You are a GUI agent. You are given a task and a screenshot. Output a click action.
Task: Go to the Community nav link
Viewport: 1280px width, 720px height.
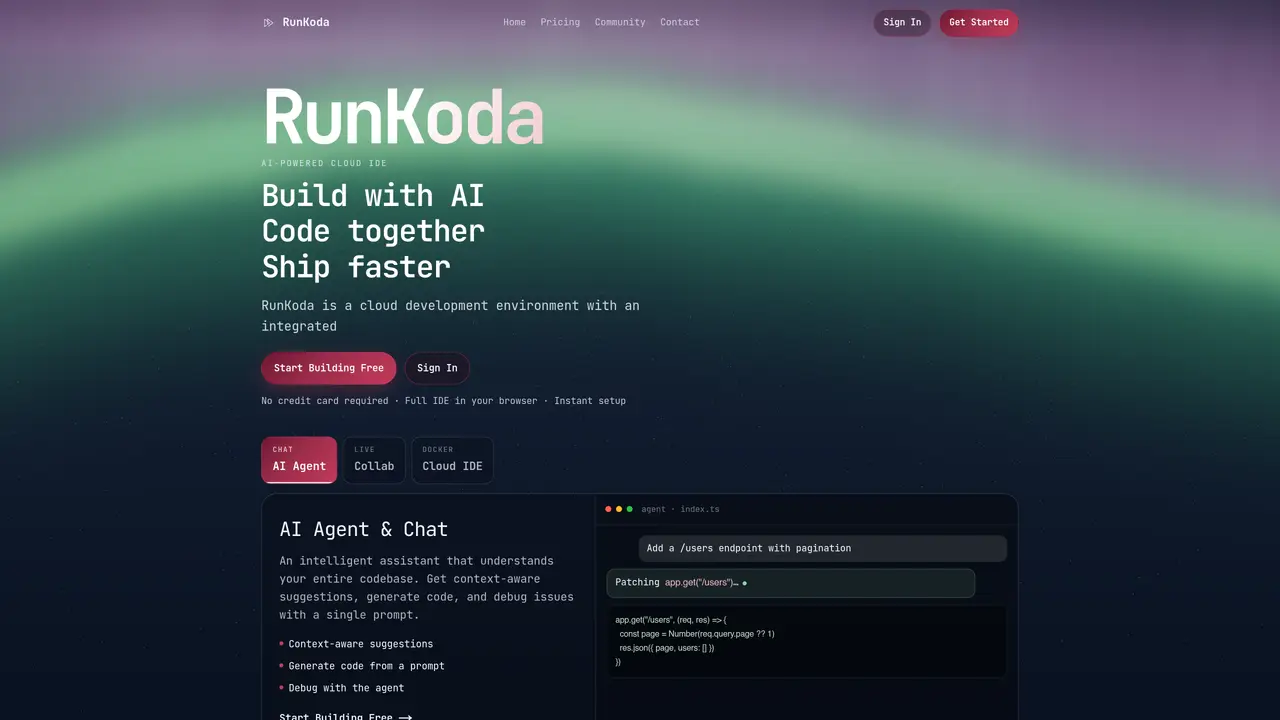click(x=620, y=22)
